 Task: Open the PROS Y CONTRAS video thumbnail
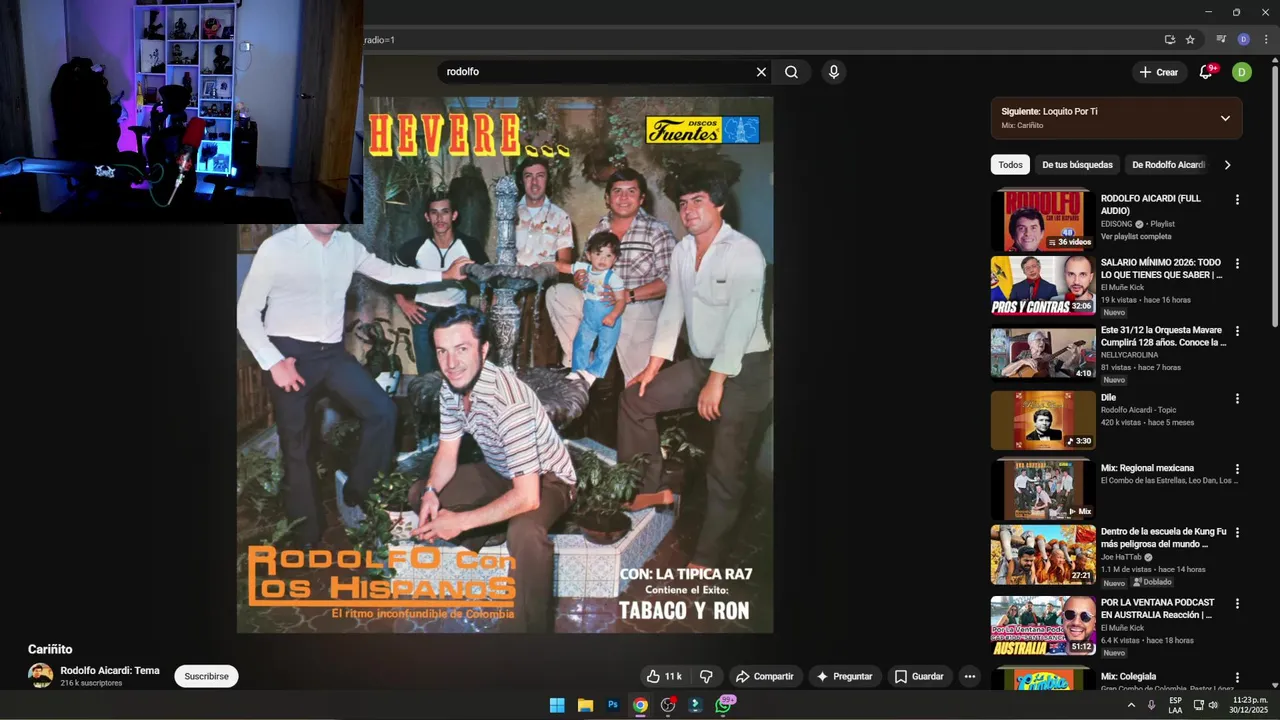1043,286
